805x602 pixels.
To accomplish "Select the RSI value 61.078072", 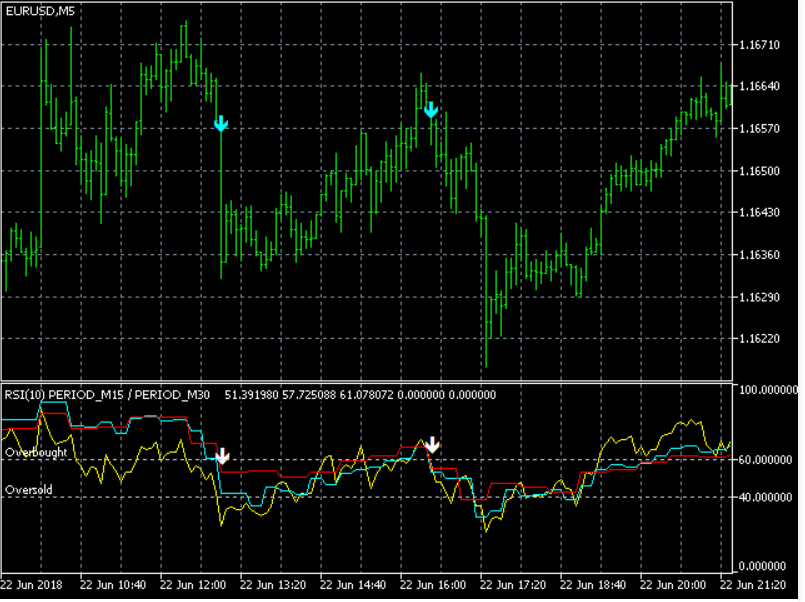I will click(367, 395).
